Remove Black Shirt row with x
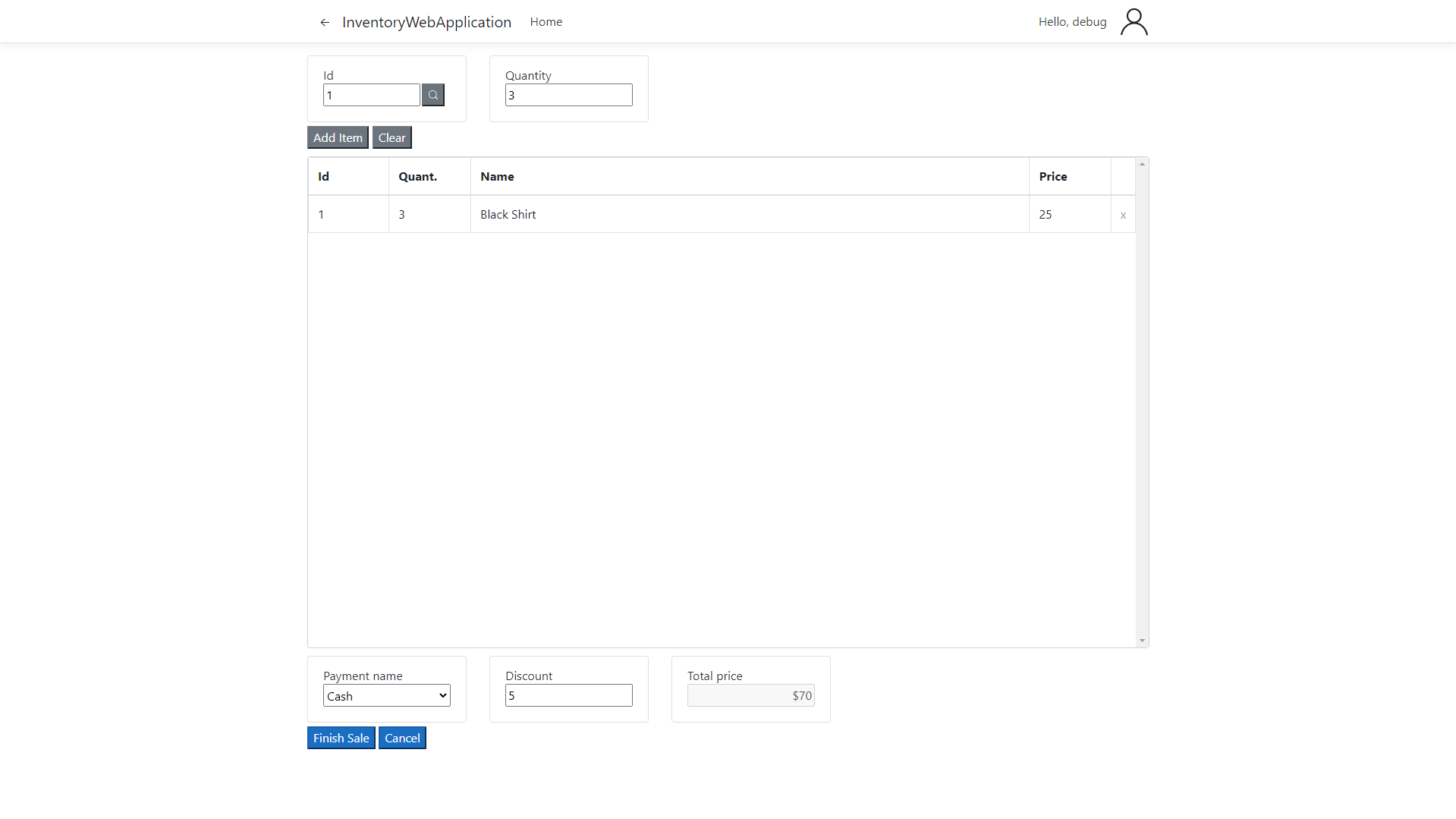Image resolution: width=1456 pixels, height=819 pixels. (x=1123, y=215)
